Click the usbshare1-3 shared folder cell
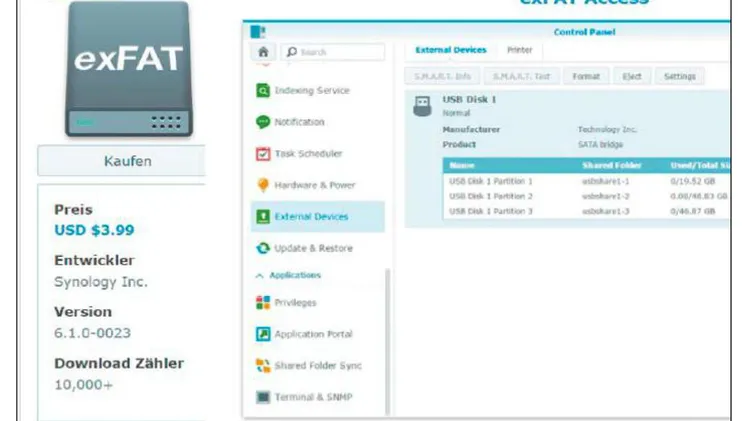Screen dimensions: 750x421 pyautogui.click(x=606, y=211)
